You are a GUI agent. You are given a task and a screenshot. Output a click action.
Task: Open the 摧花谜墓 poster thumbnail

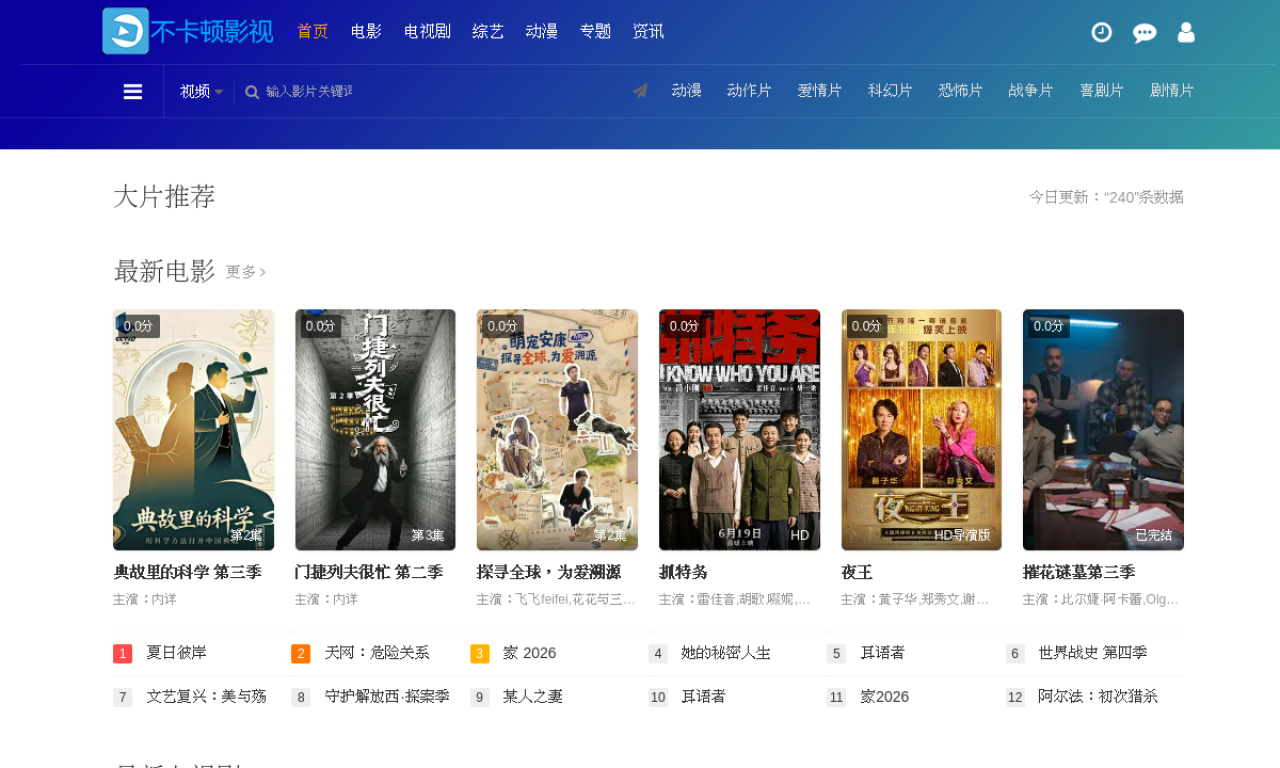tap(1103, 430)
